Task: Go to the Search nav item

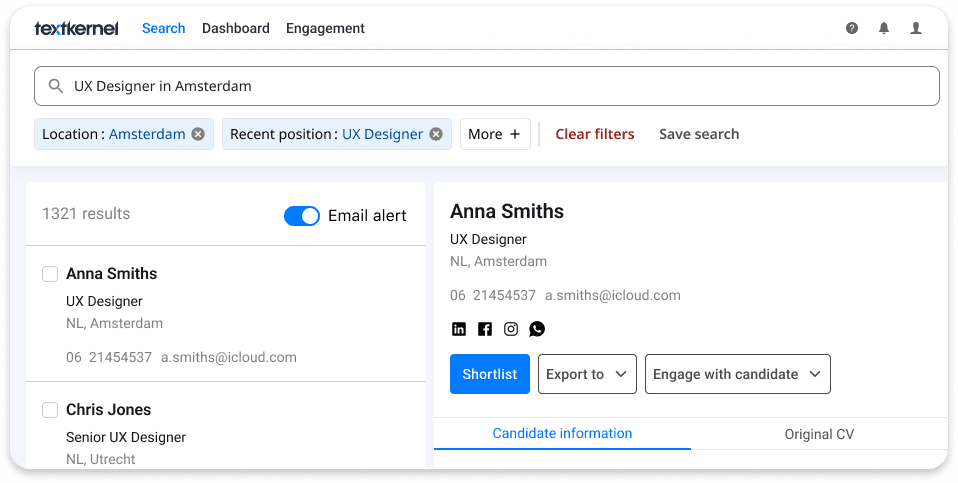Action: (x=164, y=28)
